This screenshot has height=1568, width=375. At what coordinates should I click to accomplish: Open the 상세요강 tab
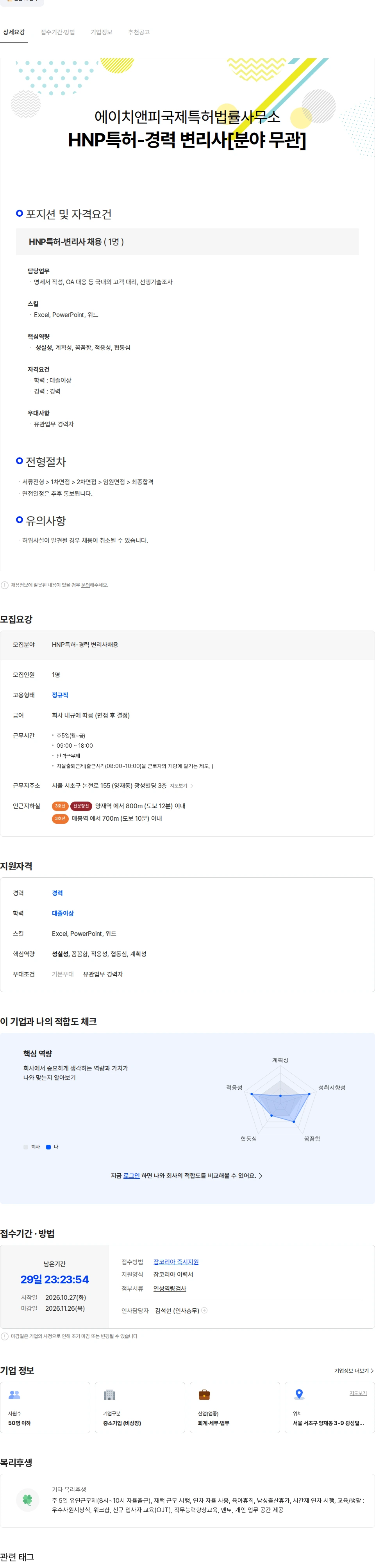(x=14, y=32)
